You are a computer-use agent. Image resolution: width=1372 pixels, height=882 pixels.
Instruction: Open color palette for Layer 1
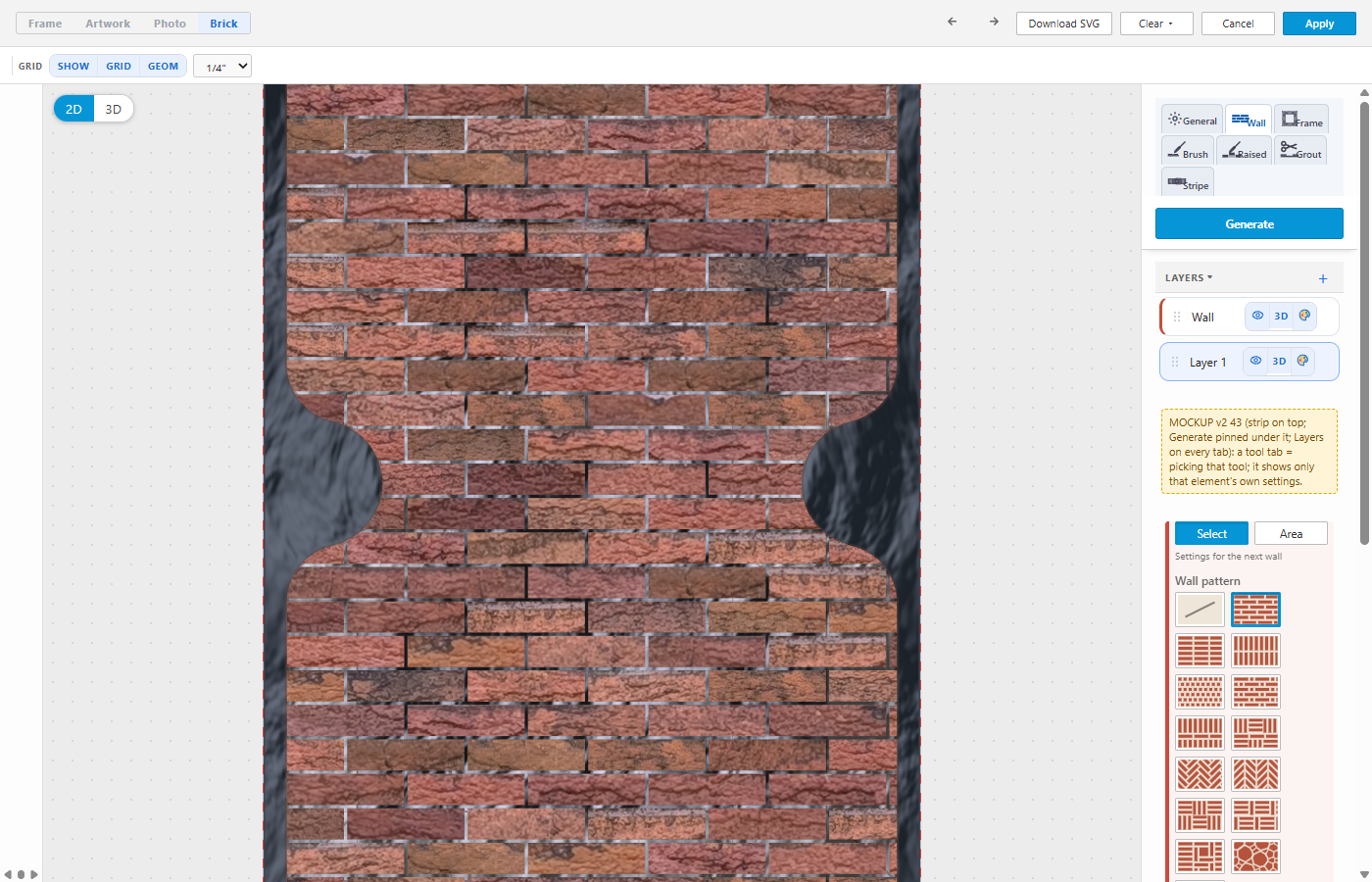1302,361
